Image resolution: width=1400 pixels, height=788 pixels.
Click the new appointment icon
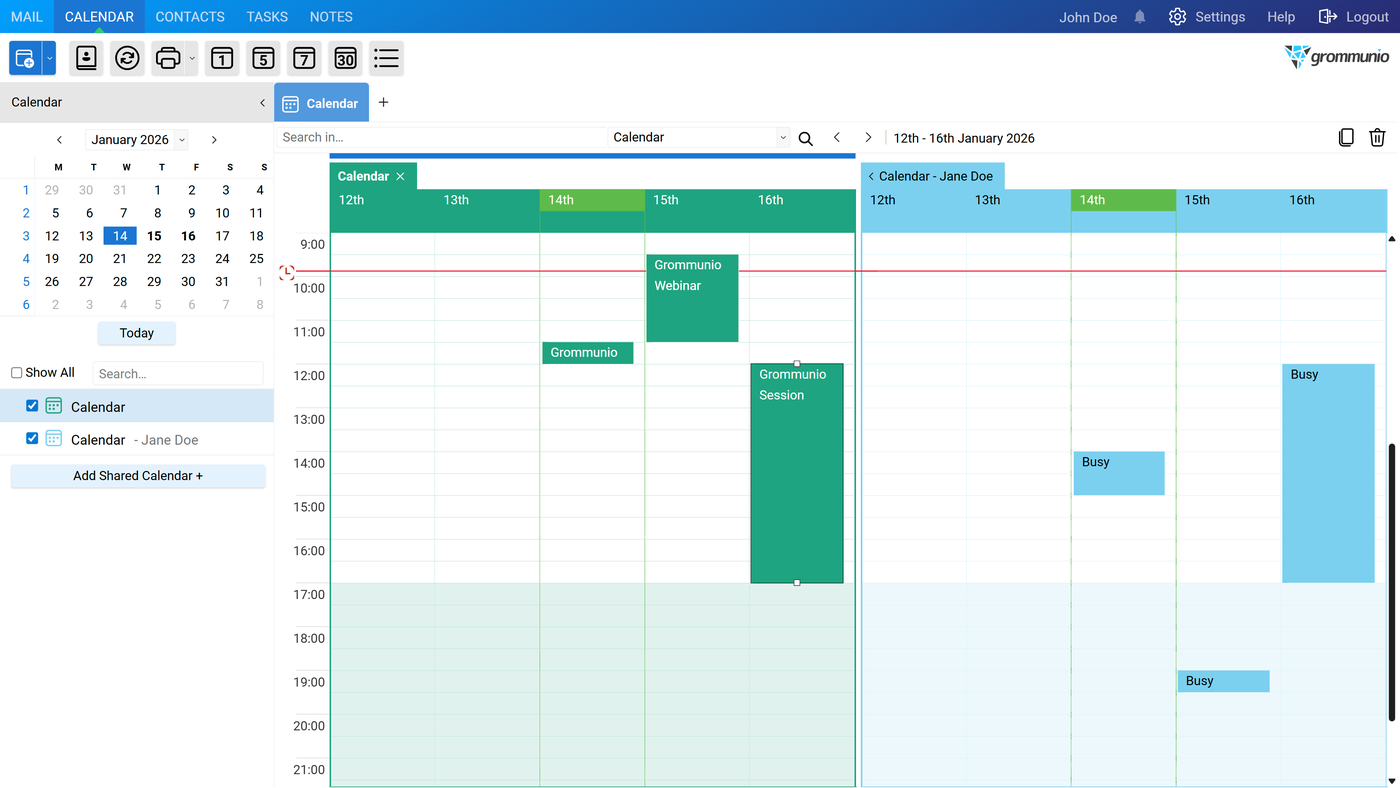25,59
